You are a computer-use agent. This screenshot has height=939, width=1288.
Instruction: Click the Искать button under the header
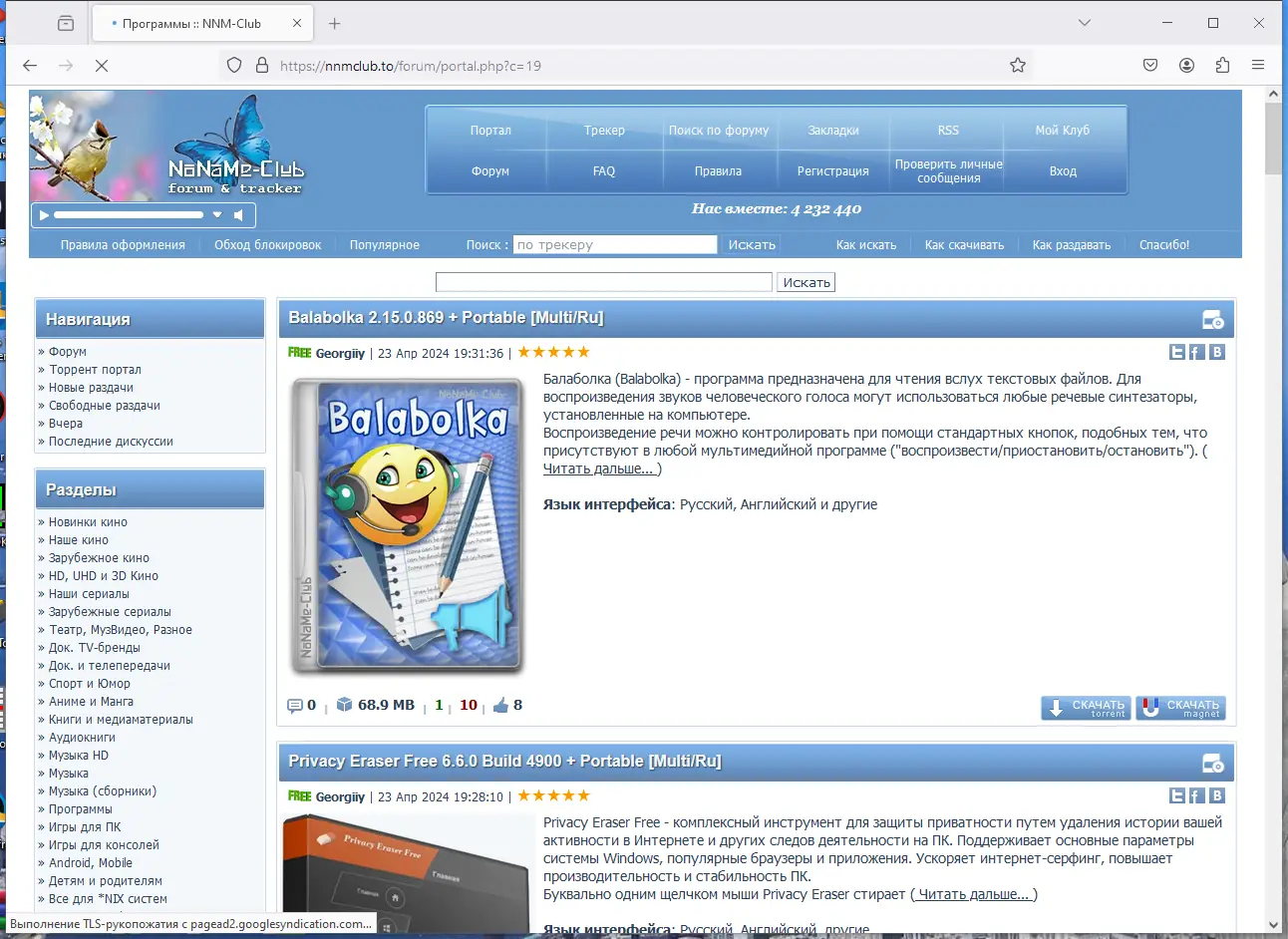[x=806, y=282]
